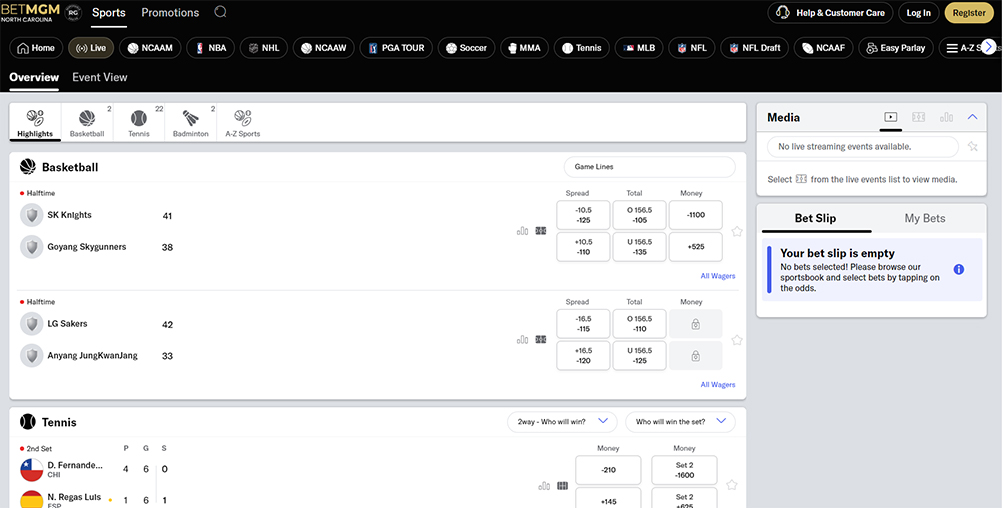1004x508 pixels.
Task: Select video stream icon in Media panel
Action: click(891, 117)
